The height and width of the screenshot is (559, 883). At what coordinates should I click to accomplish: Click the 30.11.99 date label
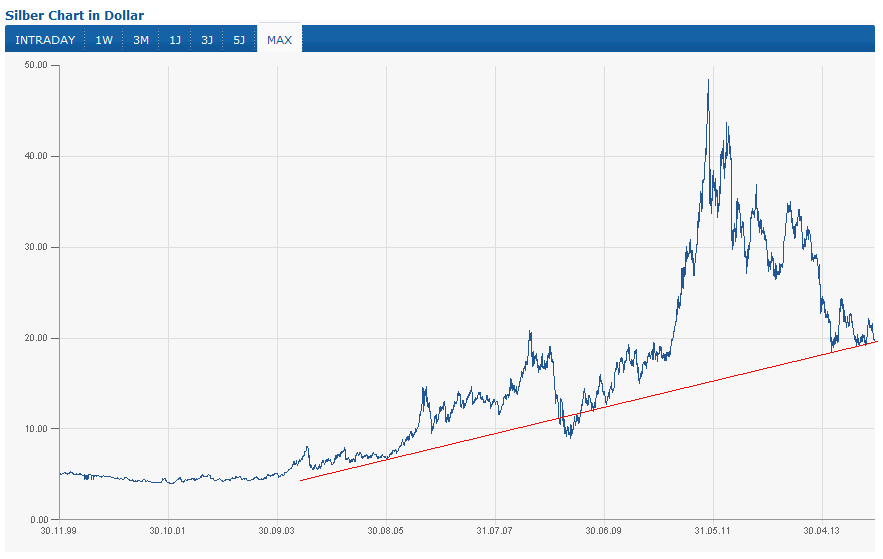59,532
